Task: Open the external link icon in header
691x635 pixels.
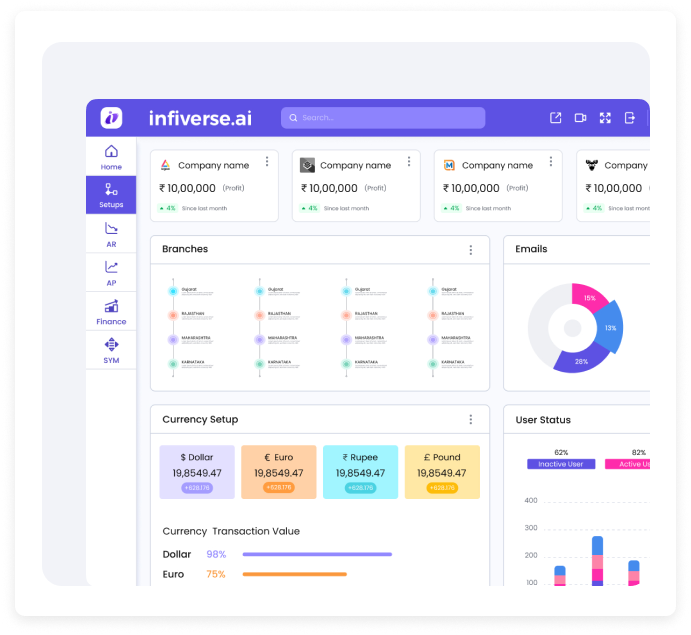Action: pyautogui.click(x=556, y=118)
